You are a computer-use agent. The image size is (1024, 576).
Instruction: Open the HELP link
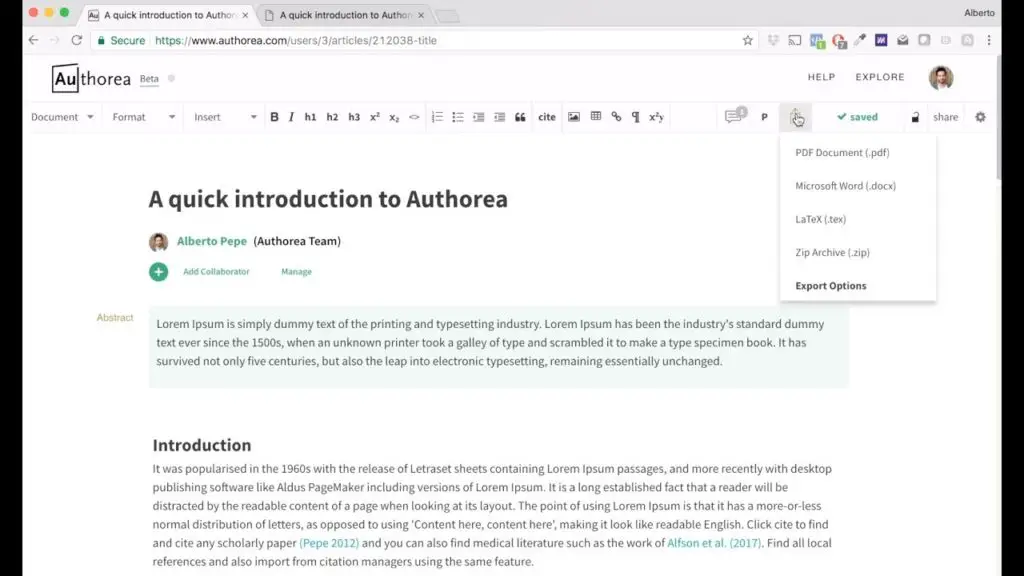click(x=821, y=77)
